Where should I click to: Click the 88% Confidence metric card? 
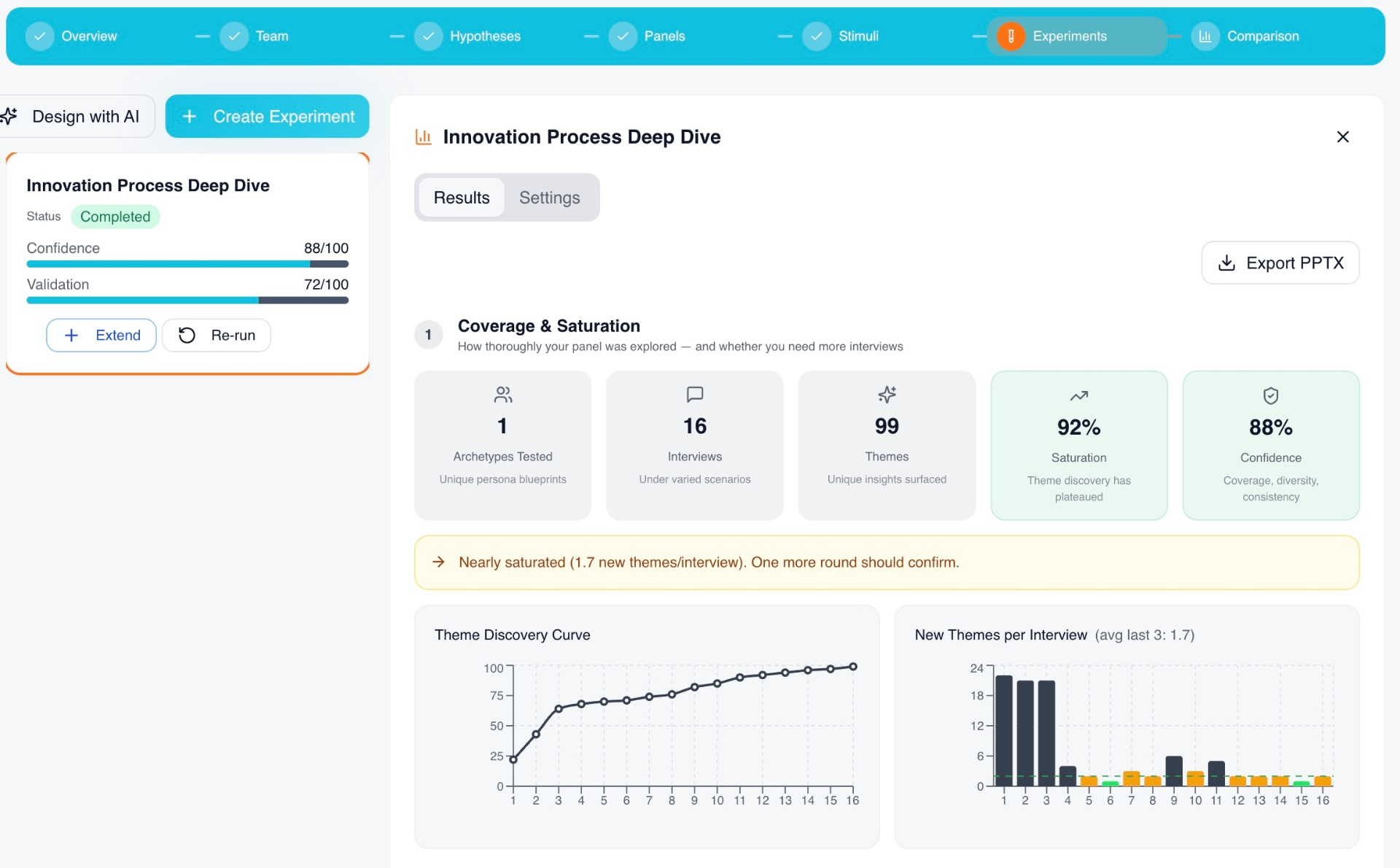tap(1270, 445)
